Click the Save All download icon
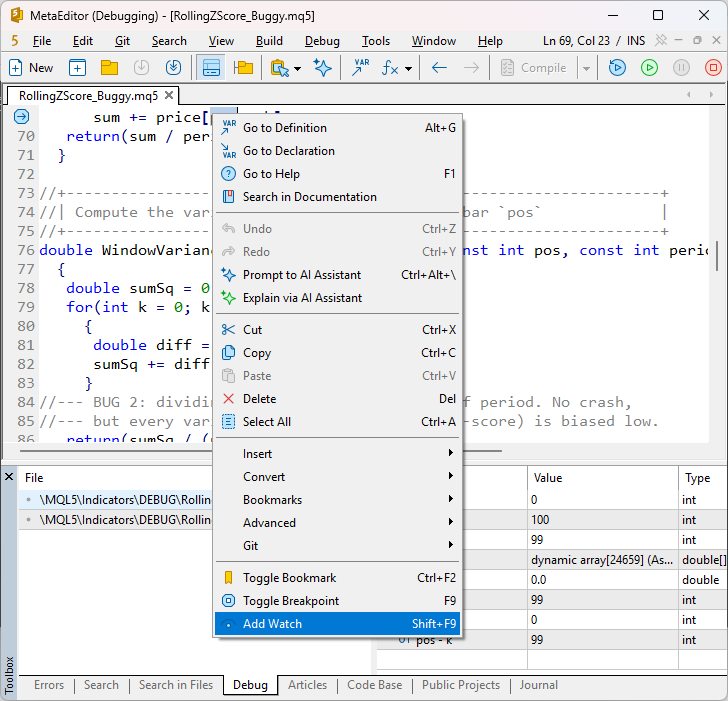 [173, 68]
